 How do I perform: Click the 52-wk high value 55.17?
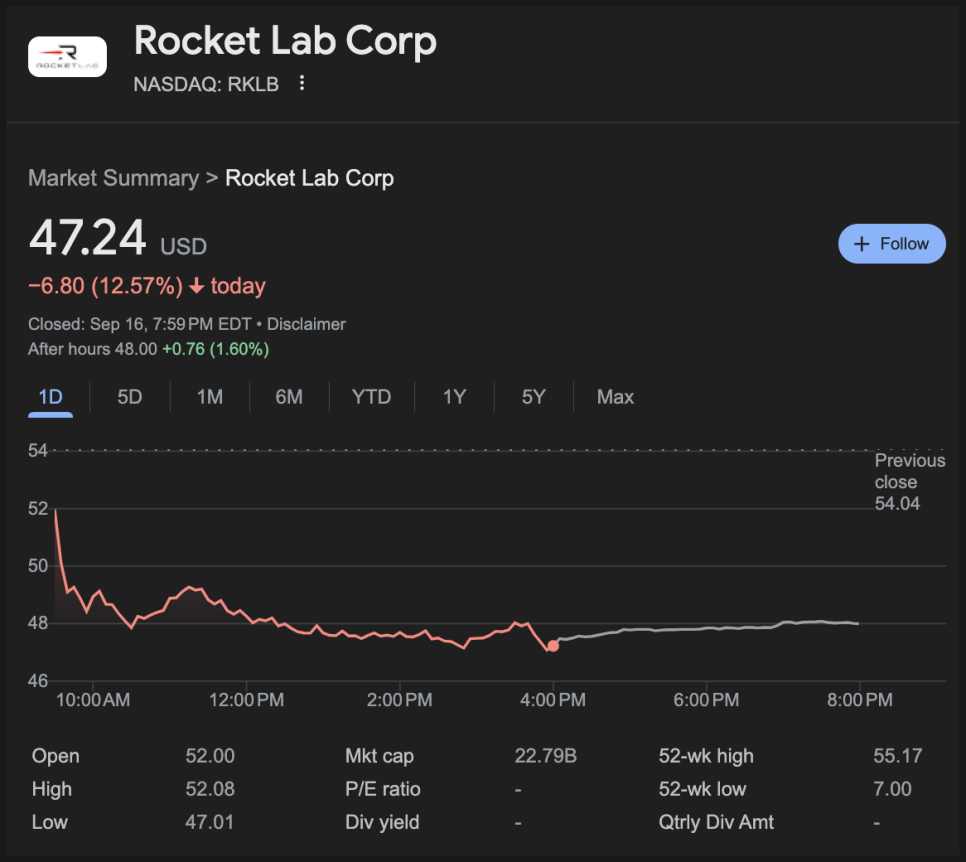click(x=898, y=756)
